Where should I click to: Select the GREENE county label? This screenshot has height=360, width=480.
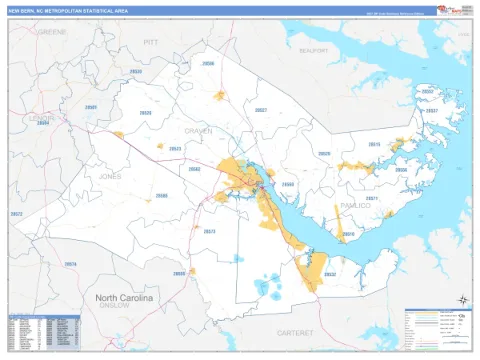pyautogui.click(x=52, y=32)
